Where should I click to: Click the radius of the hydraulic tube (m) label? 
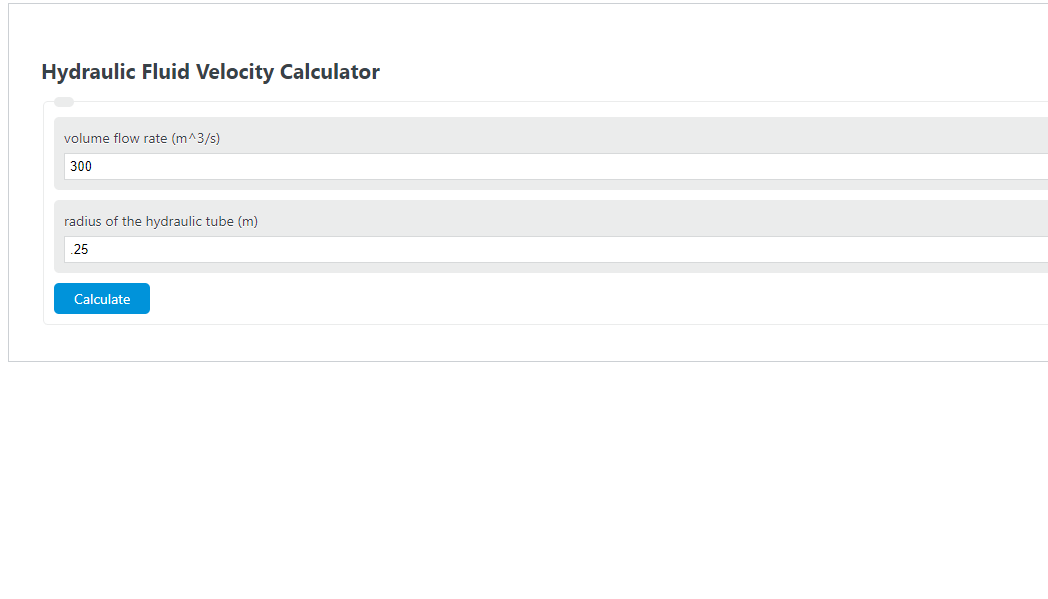pyautogui.click(x=160, y=221)
